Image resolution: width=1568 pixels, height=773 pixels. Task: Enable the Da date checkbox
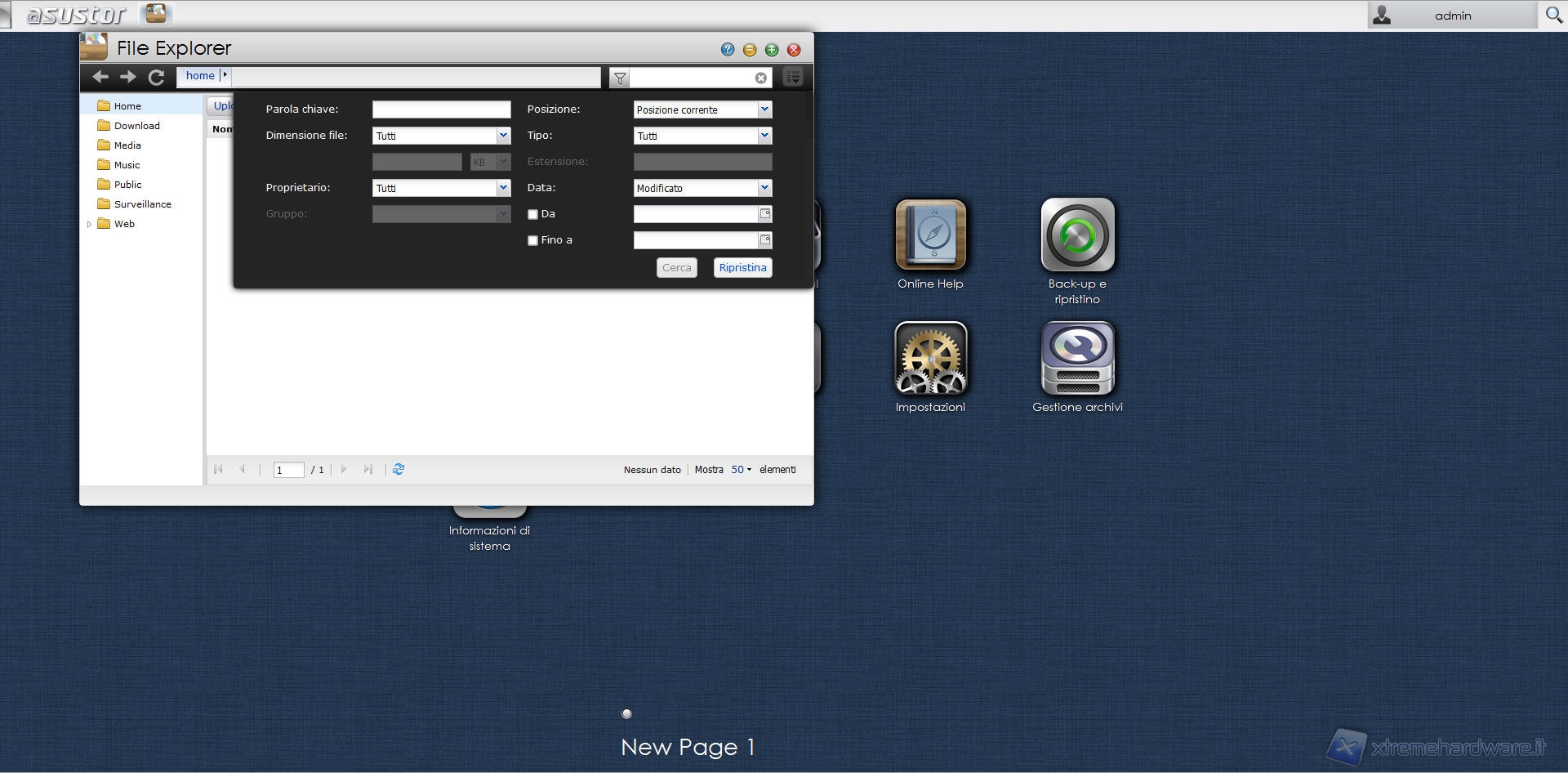tap(532, 214)
